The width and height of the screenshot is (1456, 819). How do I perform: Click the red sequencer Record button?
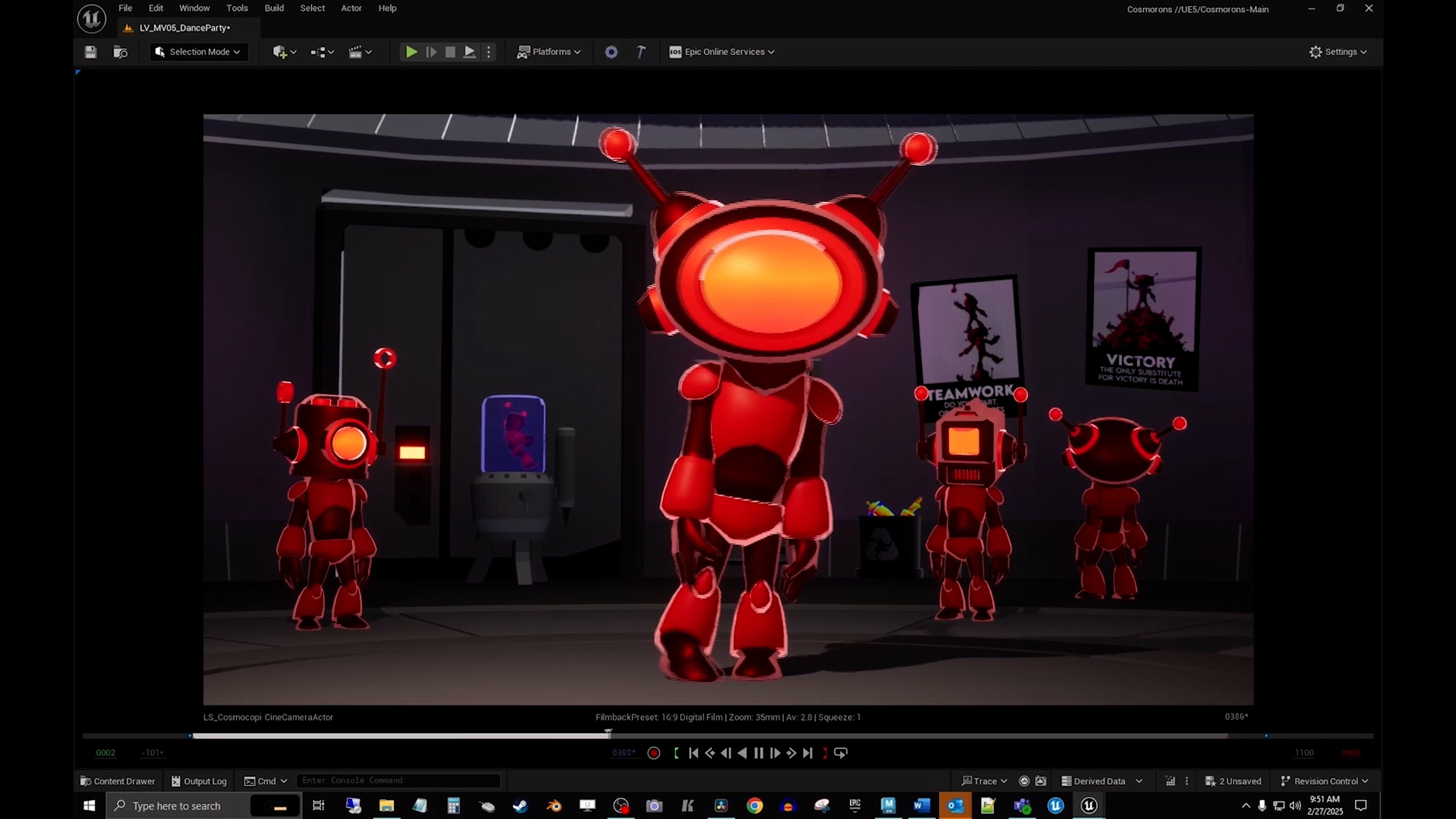[653, 753]
